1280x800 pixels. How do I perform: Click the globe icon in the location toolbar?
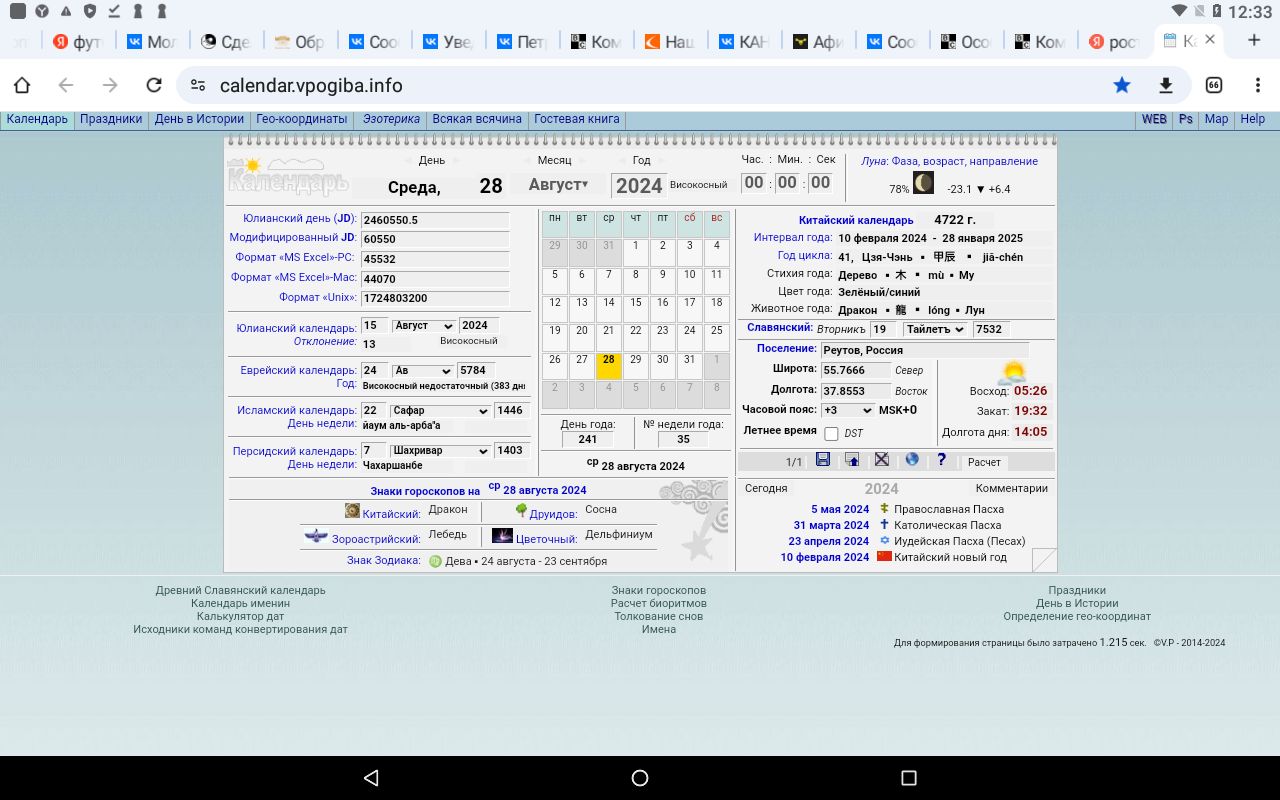point(912,460)
